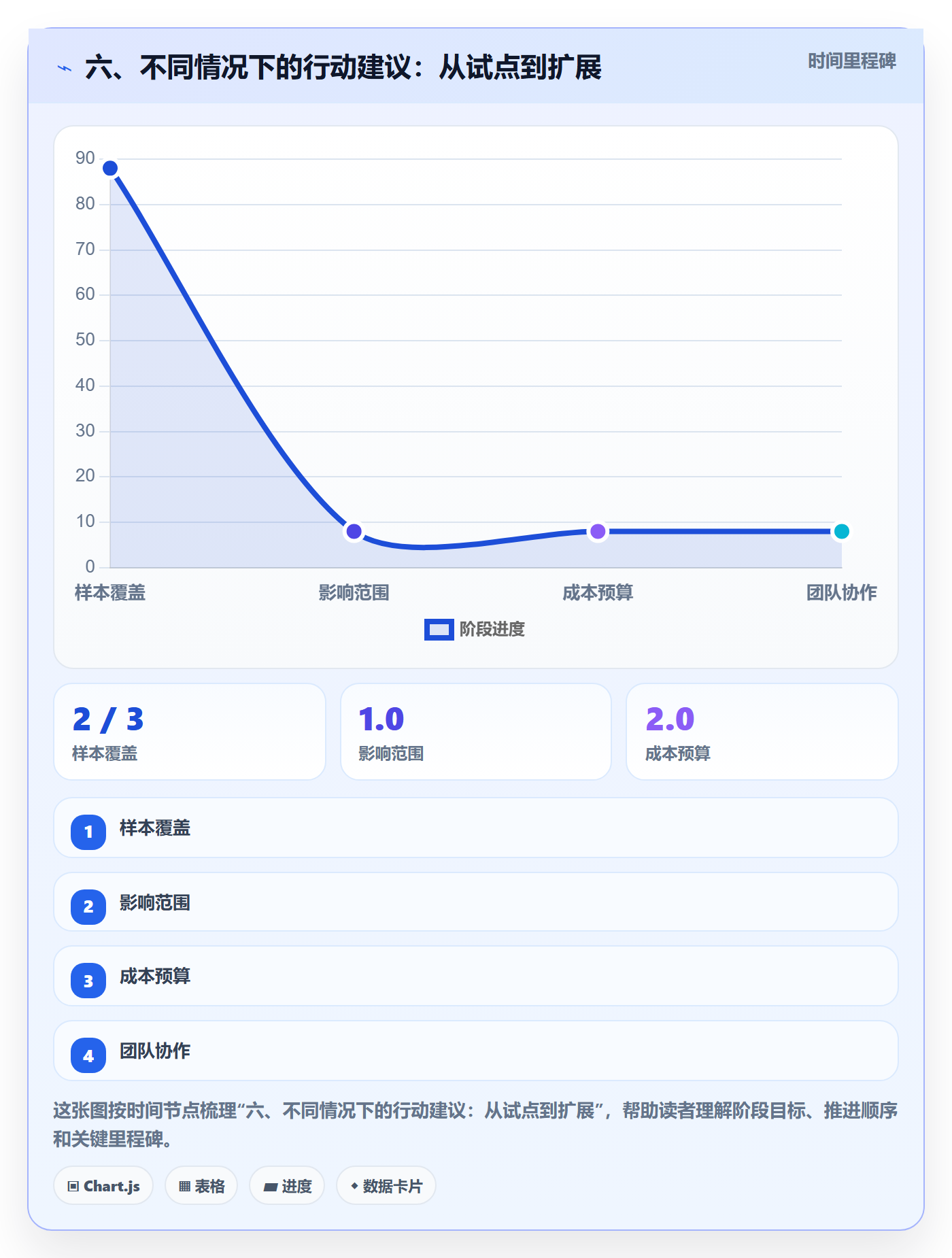Click the 90 y-axis tick label

[x=85, y=158]
